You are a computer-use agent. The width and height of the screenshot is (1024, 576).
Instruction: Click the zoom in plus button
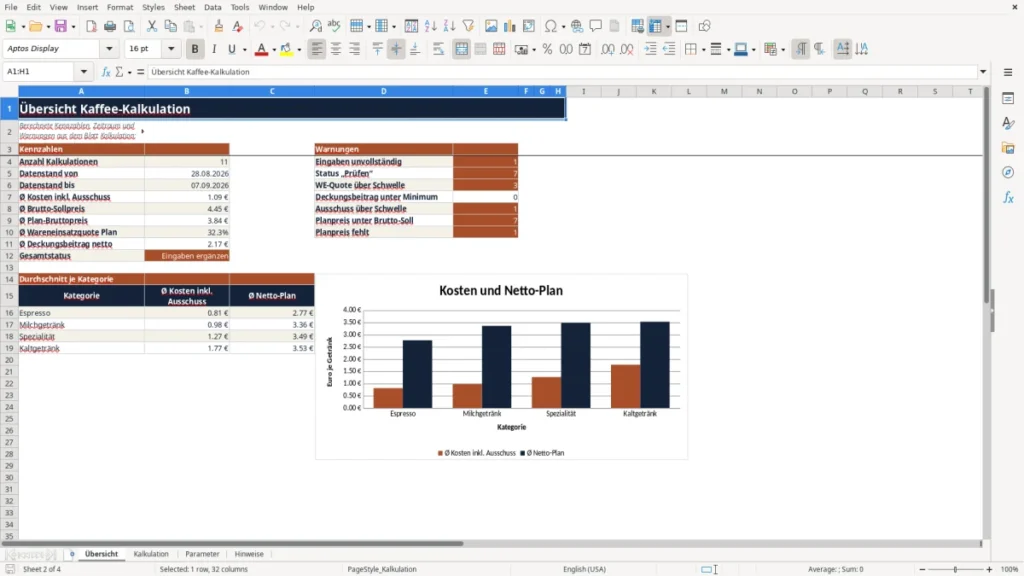click(989, 569)
